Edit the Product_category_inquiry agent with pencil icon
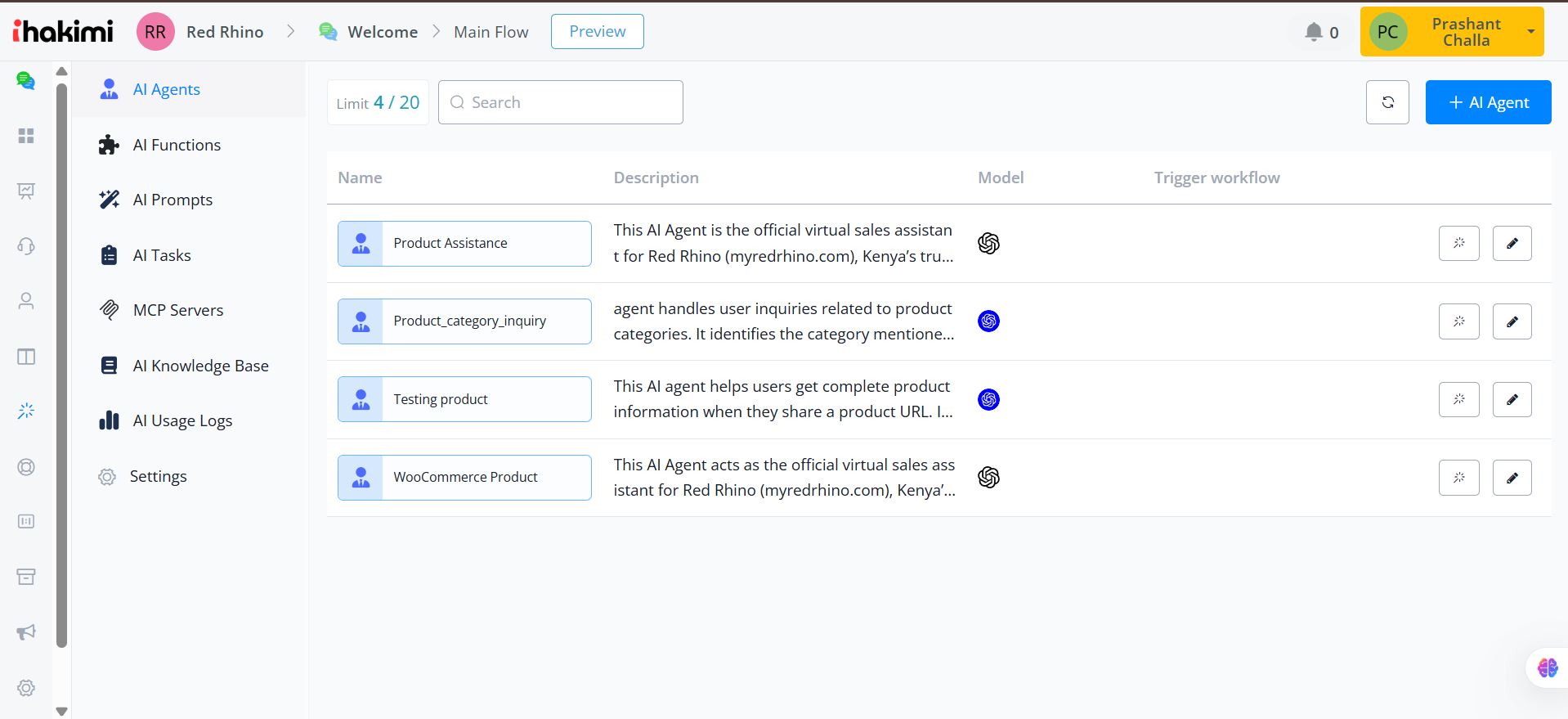This screenshot has height=719, width=1568. [x=1512, y=321]
